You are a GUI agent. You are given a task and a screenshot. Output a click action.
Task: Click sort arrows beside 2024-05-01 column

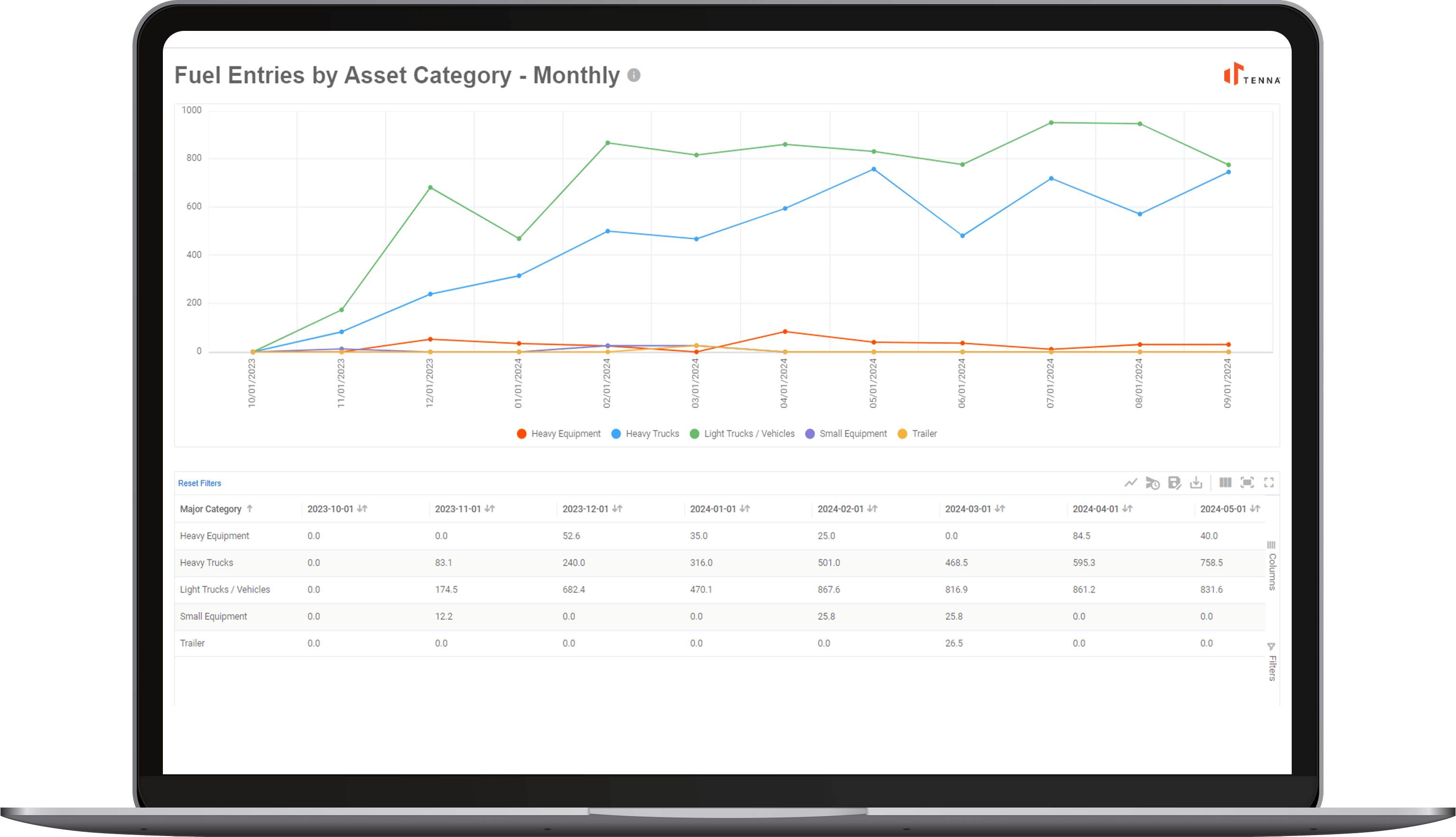pyautogui.click(x=1255, y=509)
